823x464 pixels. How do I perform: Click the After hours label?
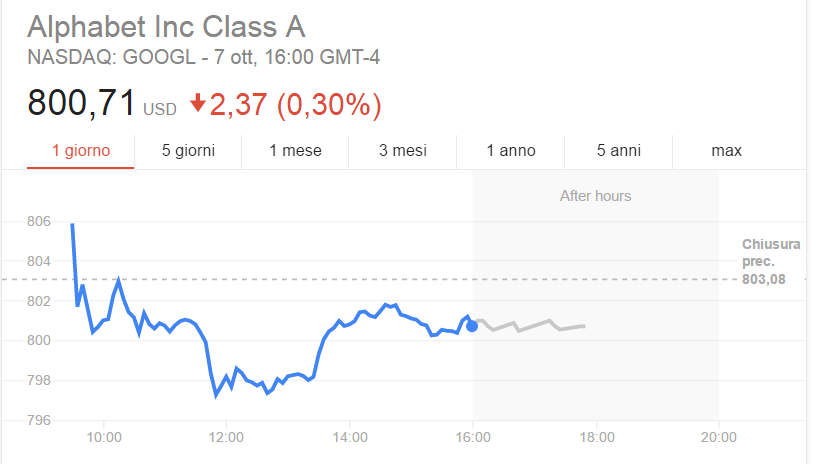[595, 196]
